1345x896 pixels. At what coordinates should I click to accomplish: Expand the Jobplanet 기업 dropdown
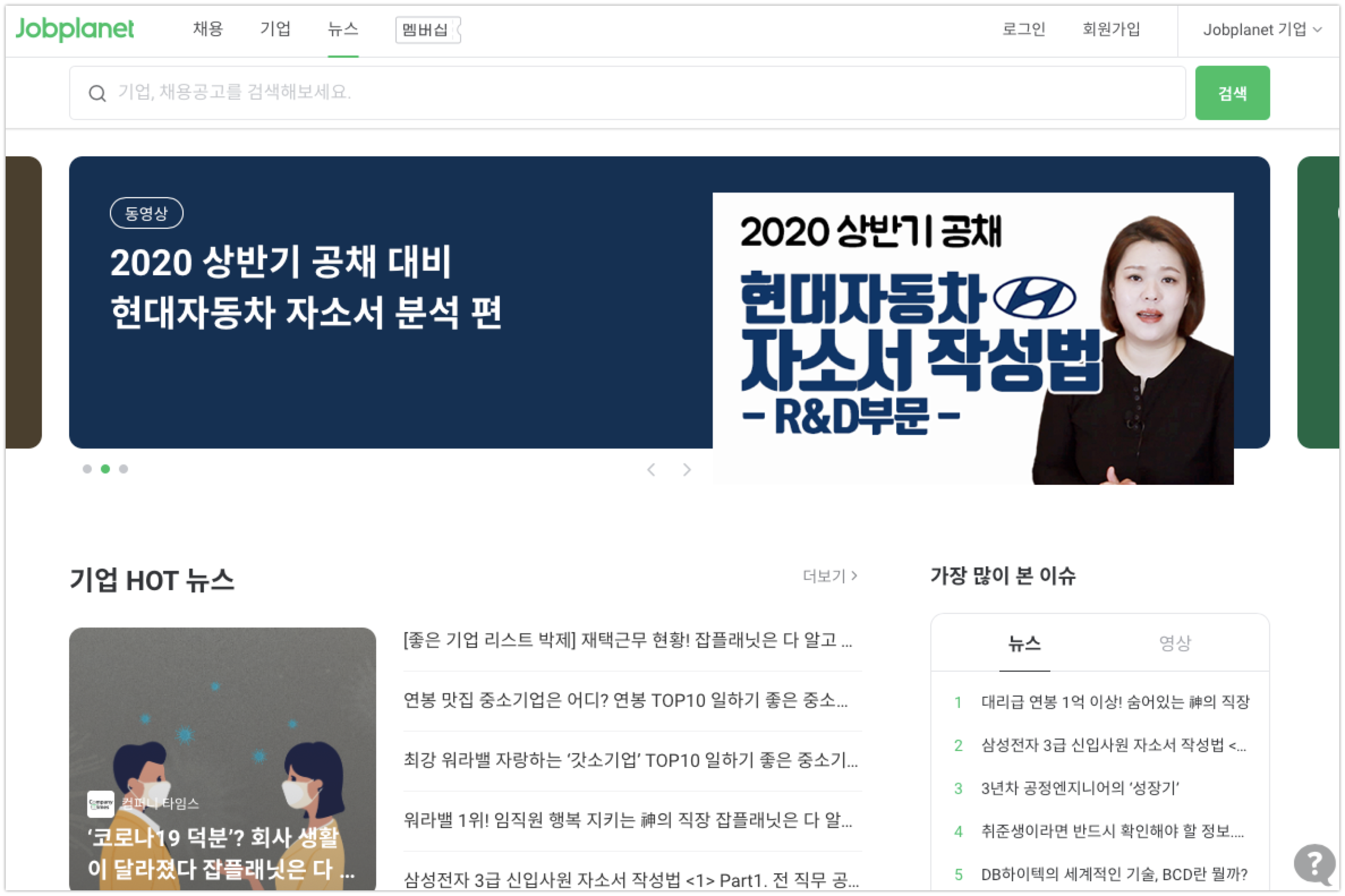tap(1263, 29)
